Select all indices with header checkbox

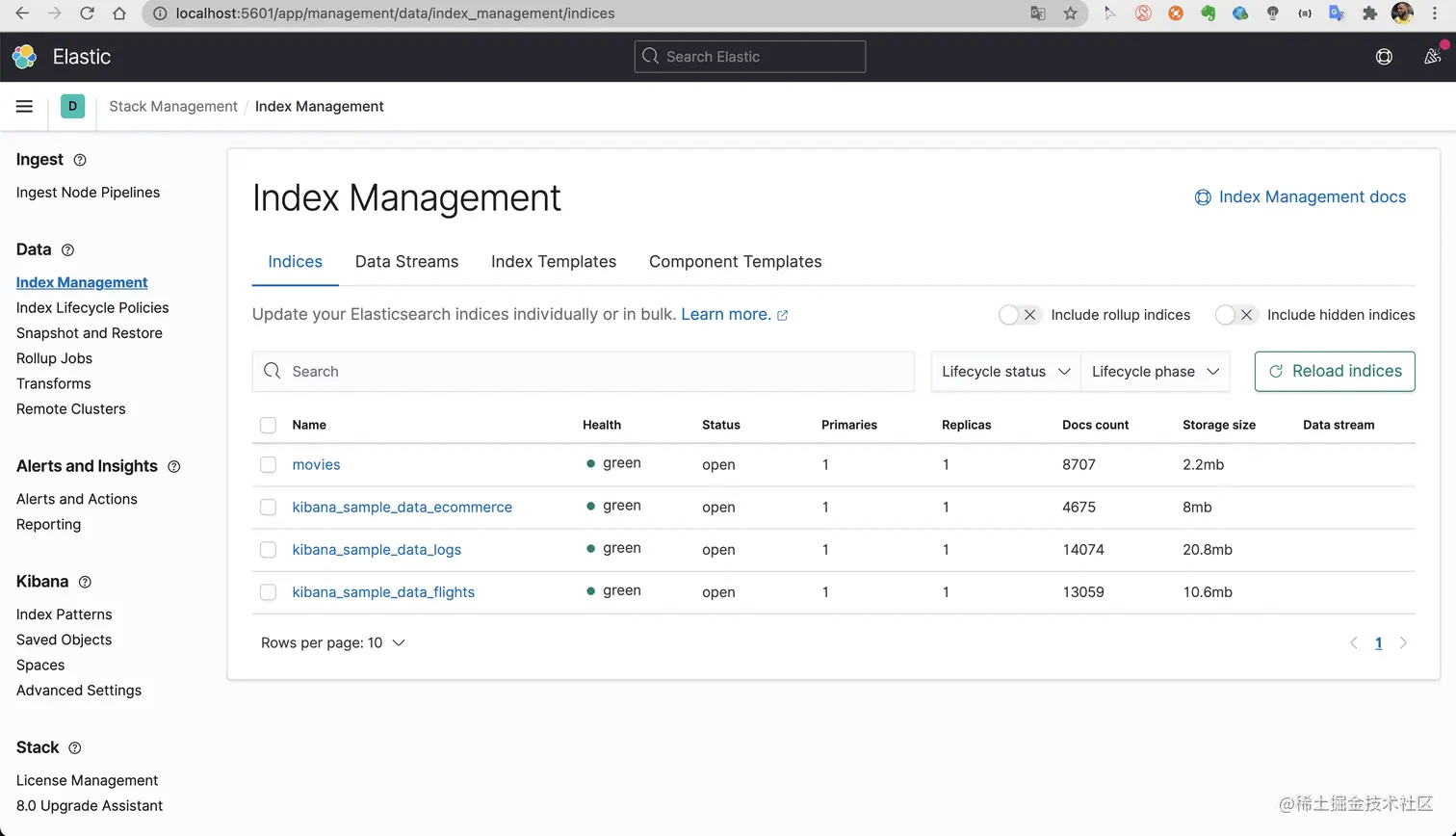(x=269, y=425)
